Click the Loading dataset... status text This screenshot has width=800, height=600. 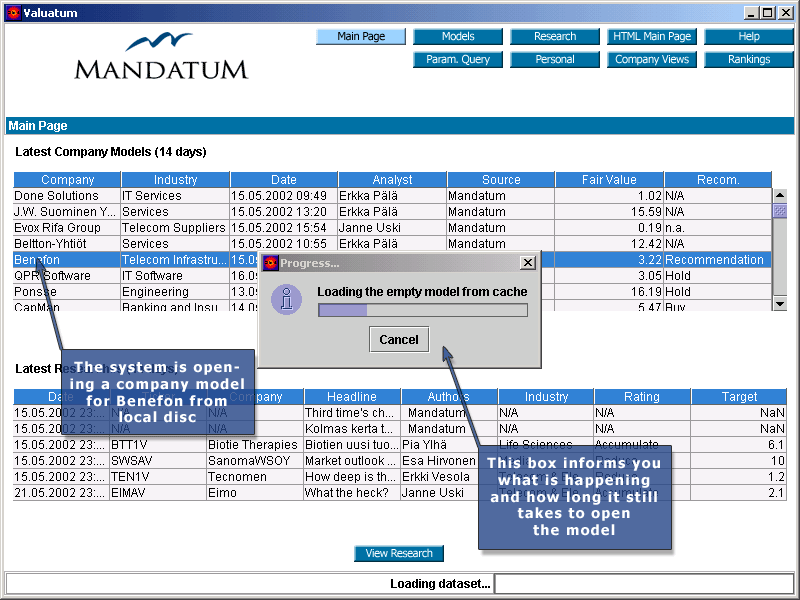click(440, 584)
